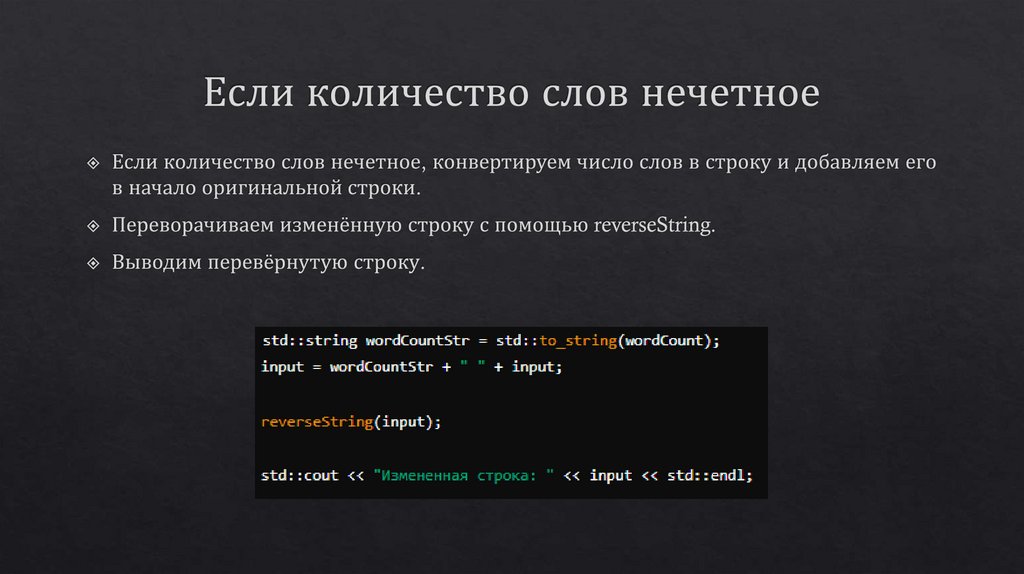Click the slide title "Если количество слов нечетное"

pyautogui.click(x=511, y=92)
